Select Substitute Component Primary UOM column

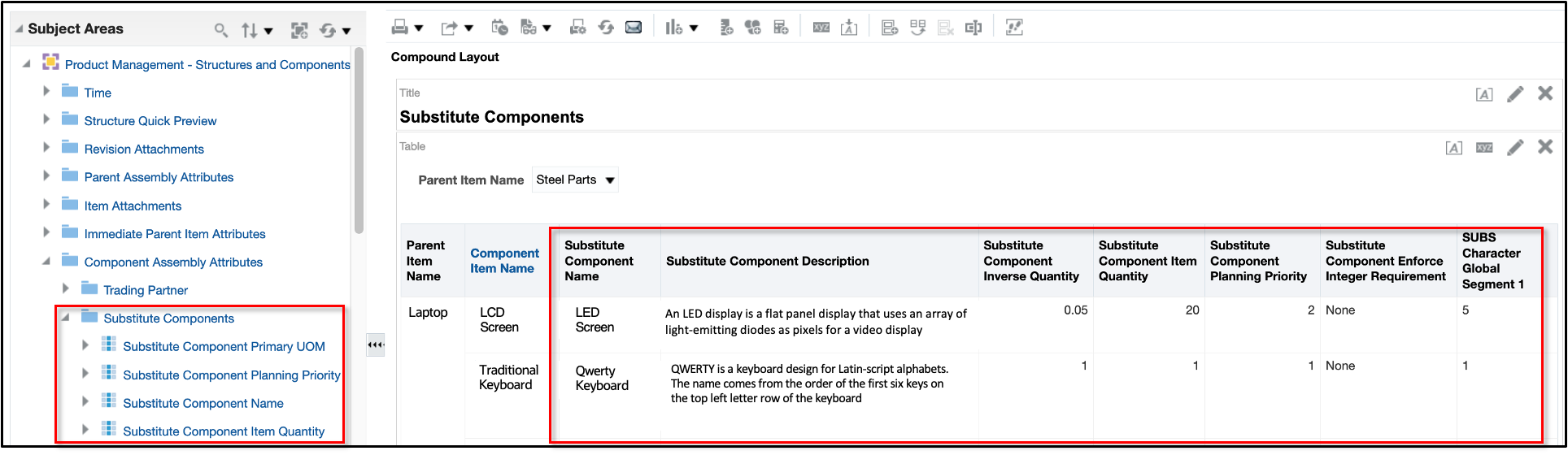pos(224,346)
